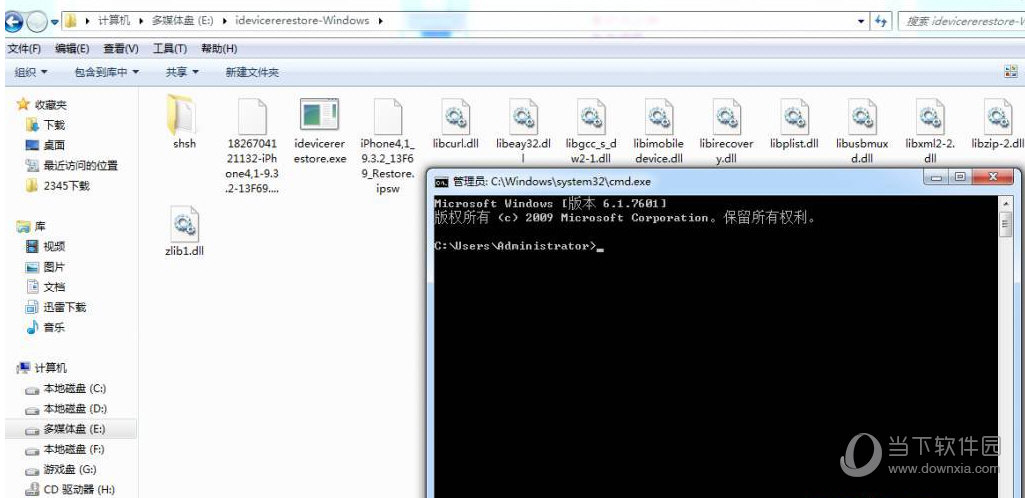Screen dimensions: 1025x498
Task: Select 计算机 in the navigation pane
Action: point(42,368)
